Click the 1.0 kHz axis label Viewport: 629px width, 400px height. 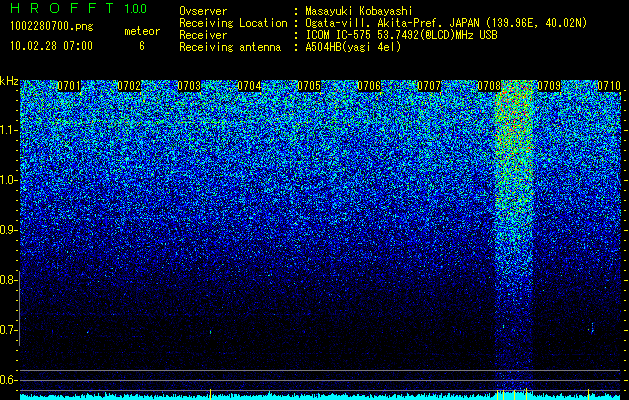point(9,180)
